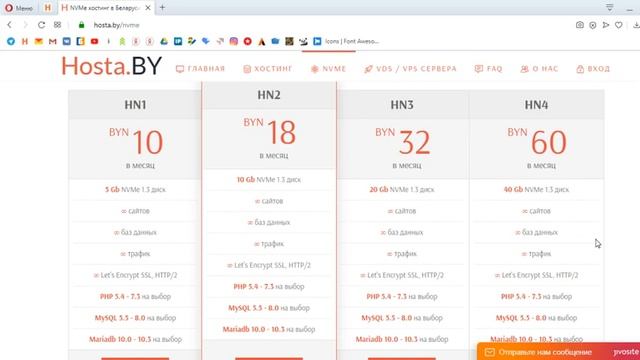Image resolution: width=640 pixels, height=360 pixels.
Task: Open the orange envelope mail bookmark
Action: [x=39, y=41]
